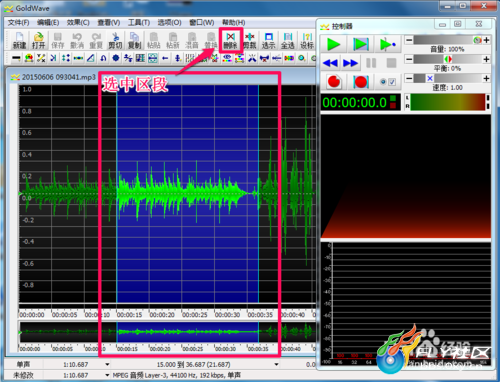Click the 打开 (Open) folder icon
This screenshot has height=382, width=500.
[38, 40]
